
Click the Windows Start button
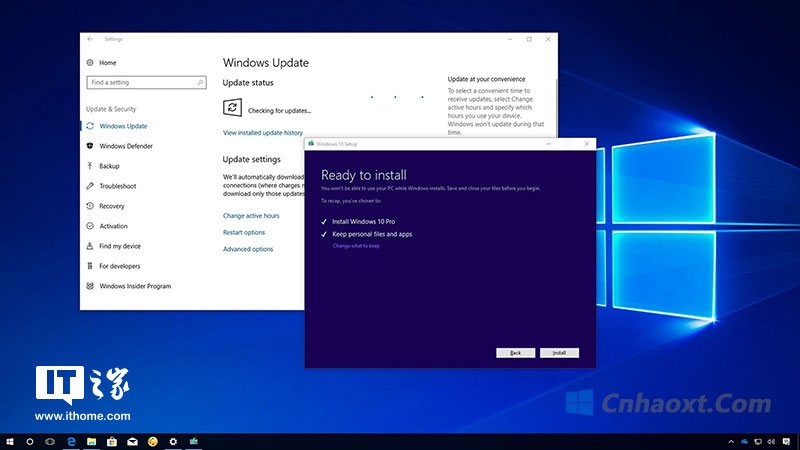(10, 442)
